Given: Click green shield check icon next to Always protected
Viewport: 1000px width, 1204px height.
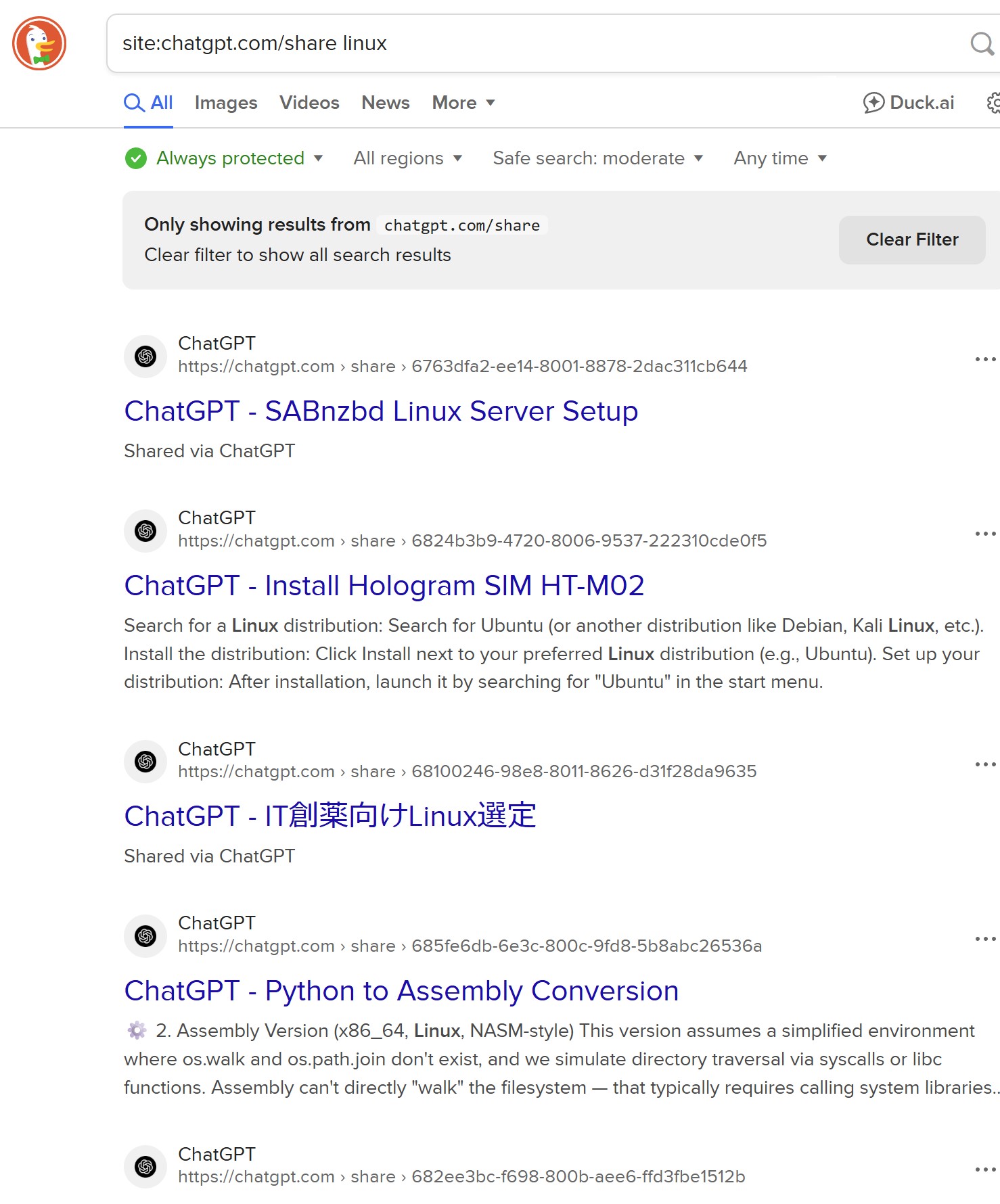Looking at the screenshot, I should (x=136, y=158).
